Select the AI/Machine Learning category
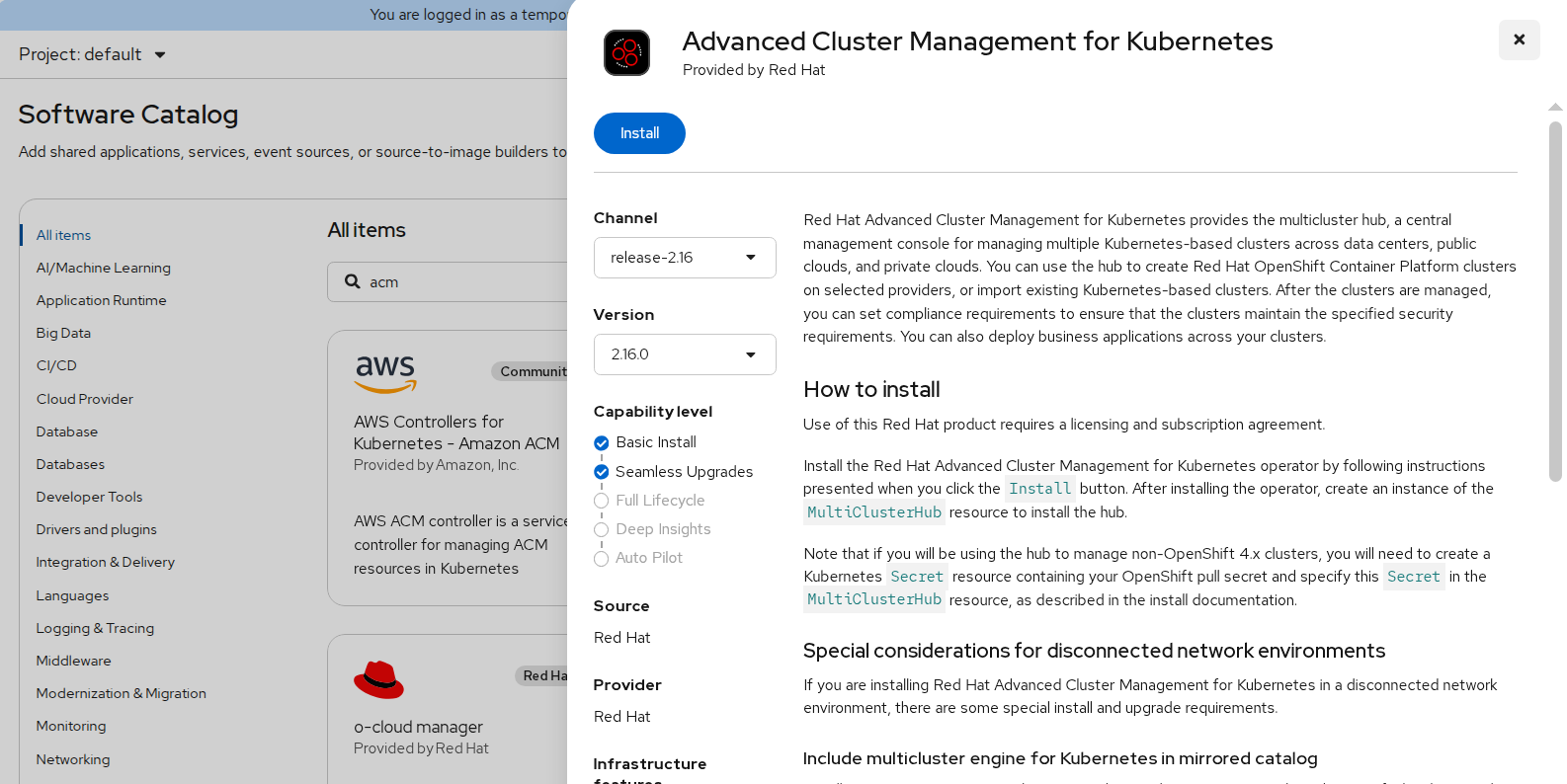This screenshot has width=1567, height=784. 103,268
